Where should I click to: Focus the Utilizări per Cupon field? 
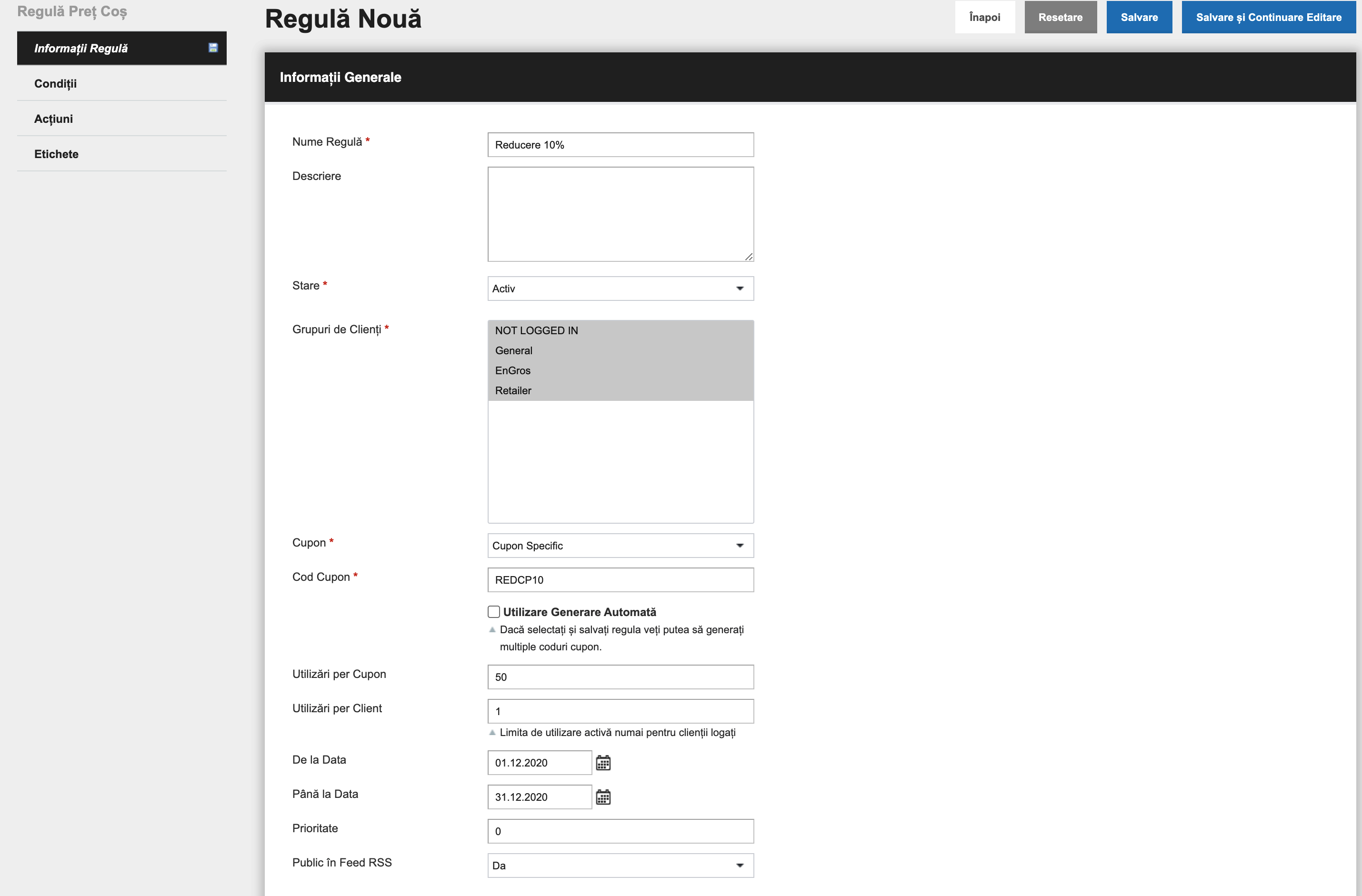tap(621, 677)
